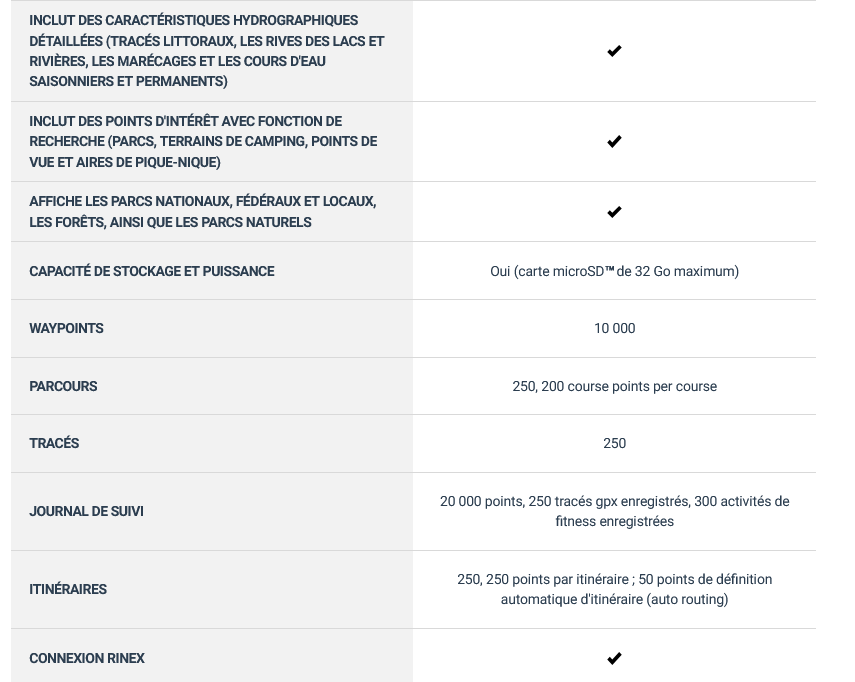Select the Waypoints row label
Image resolution: width=855 pixels, height=682 pixels.
coord(66,328)
